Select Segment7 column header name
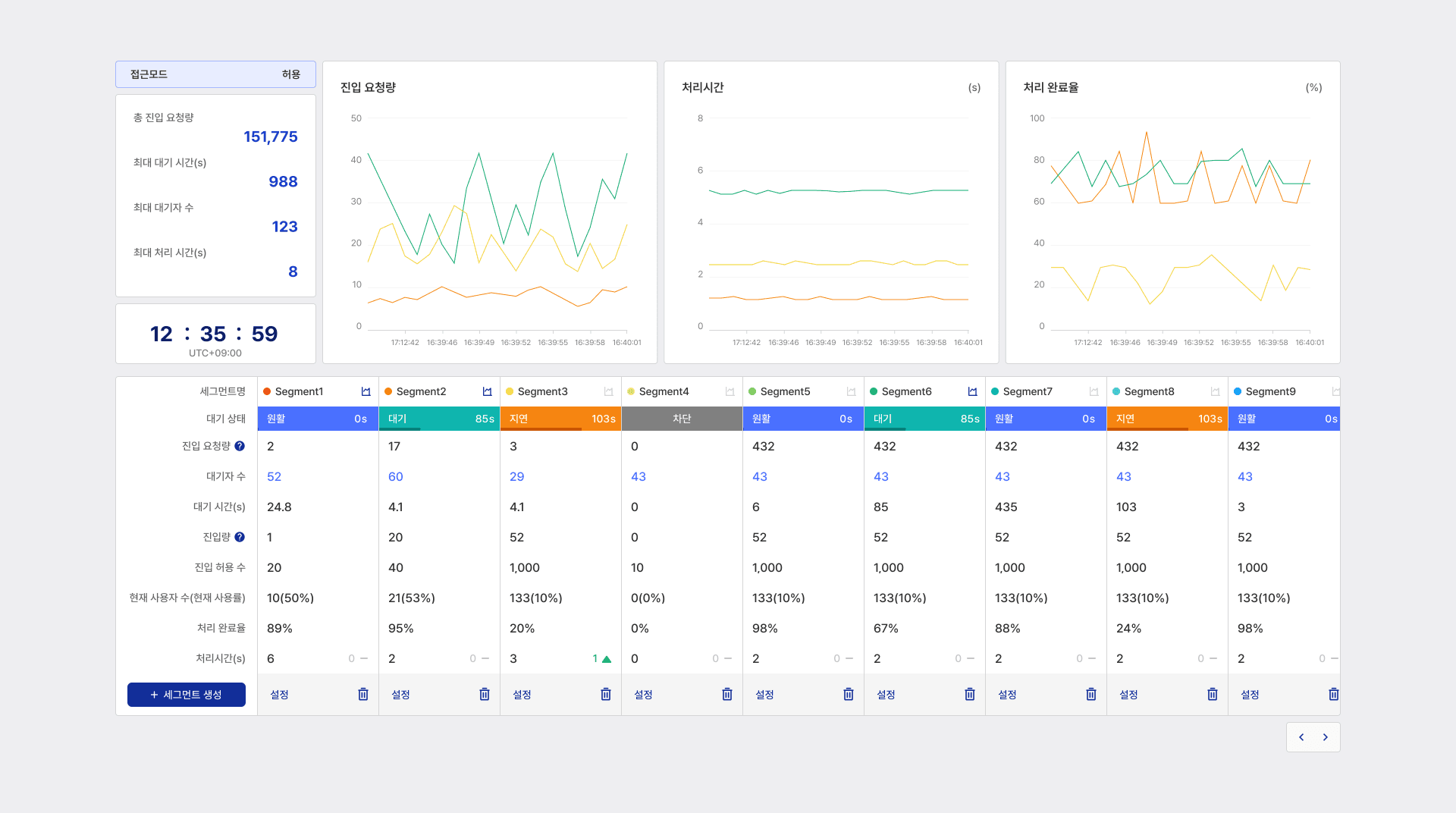This screenshot has height=813, width=1456. 1028,391
